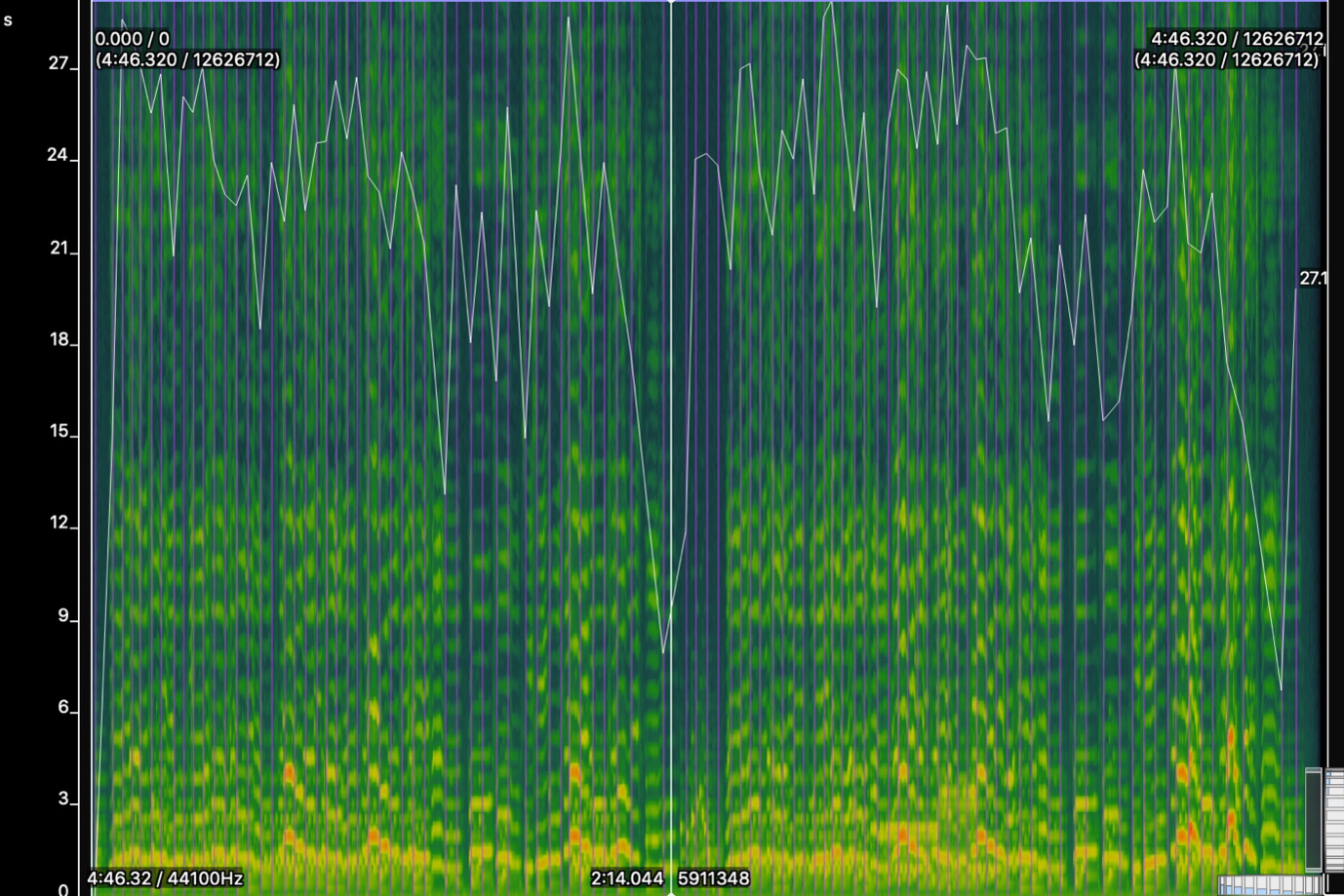Click the 27 tick on vertical scale
Screen dimensions: 1344x896
[x=59, y=63]
